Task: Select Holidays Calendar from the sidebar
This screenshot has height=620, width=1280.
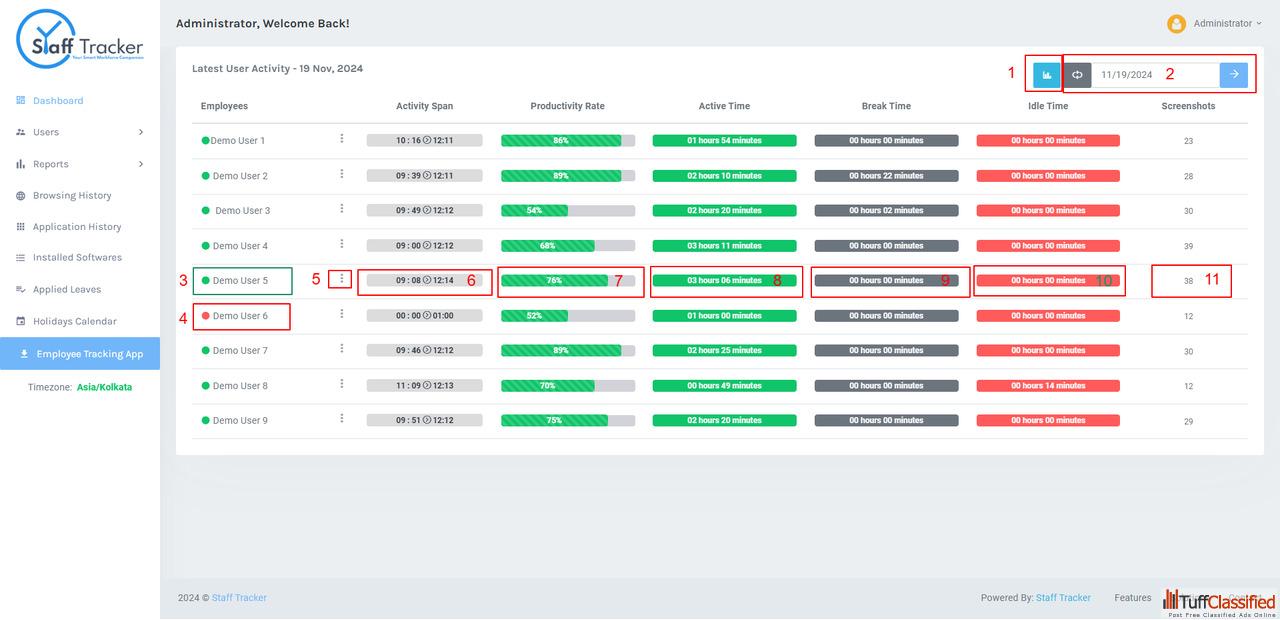Action: (x=74, y=322)
